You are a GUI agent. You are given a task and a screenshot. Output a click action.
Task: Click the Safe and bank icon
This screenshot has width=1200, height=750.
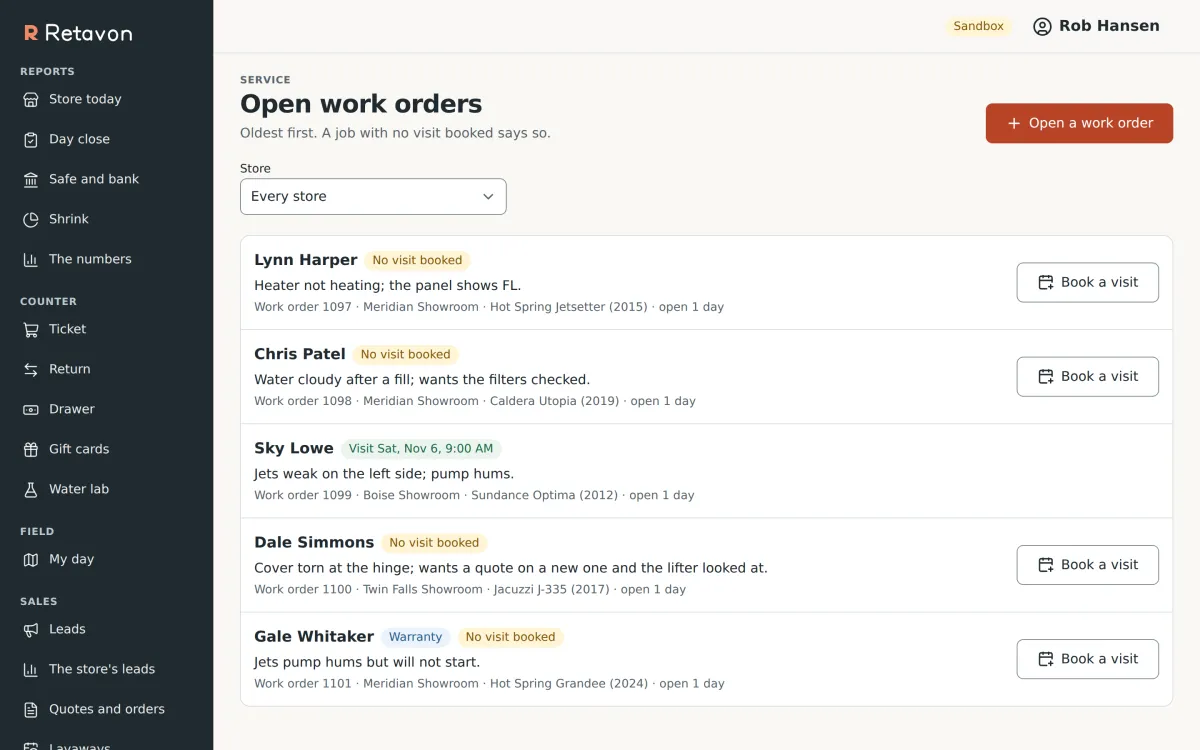31,179
